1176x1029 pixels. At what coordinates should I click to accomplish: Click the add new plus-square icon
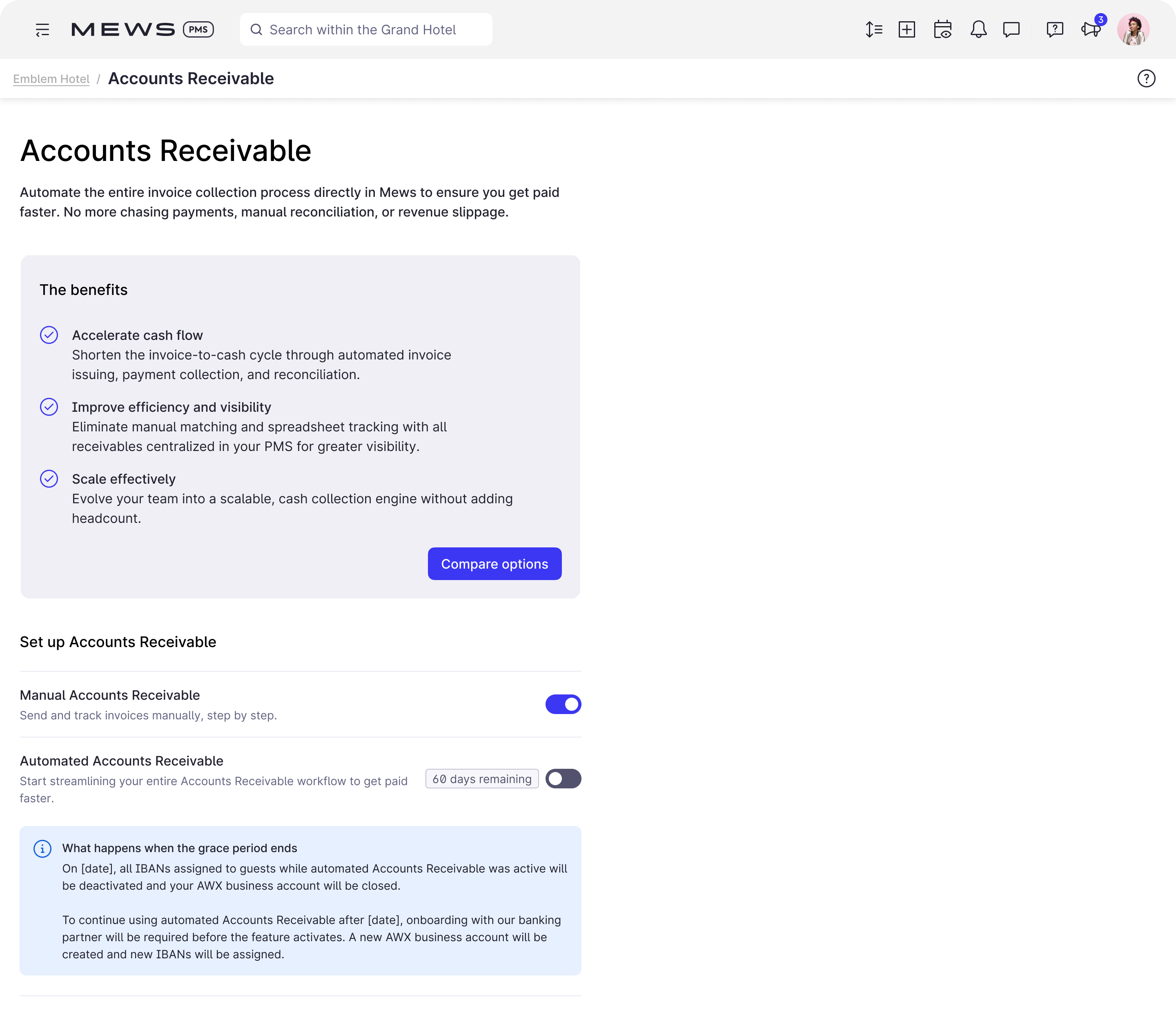[907, 29]
